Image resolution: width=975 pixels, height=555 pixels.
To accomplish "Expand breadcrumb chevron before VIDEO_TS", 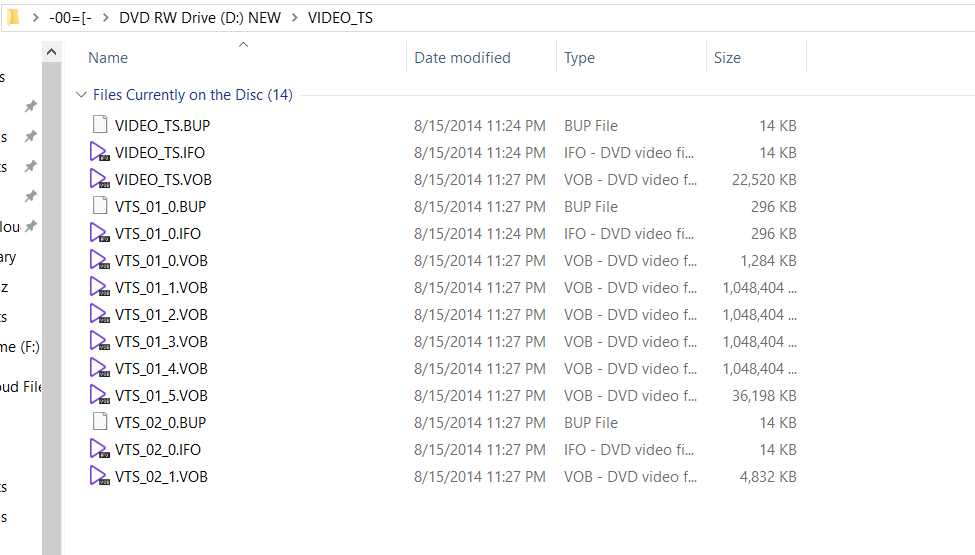I will click(294, 18).
